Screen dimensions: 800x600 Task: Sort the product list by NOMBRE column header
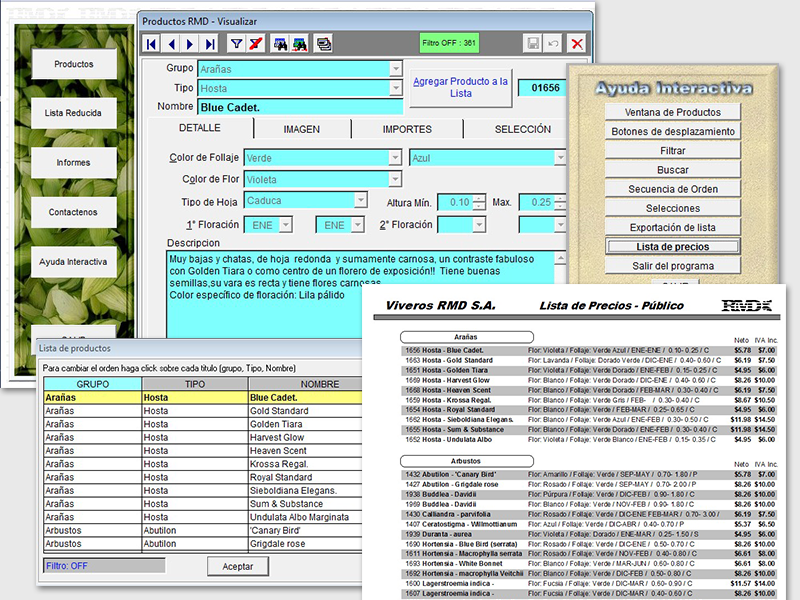pyautogui.click(x=306, y=384)
